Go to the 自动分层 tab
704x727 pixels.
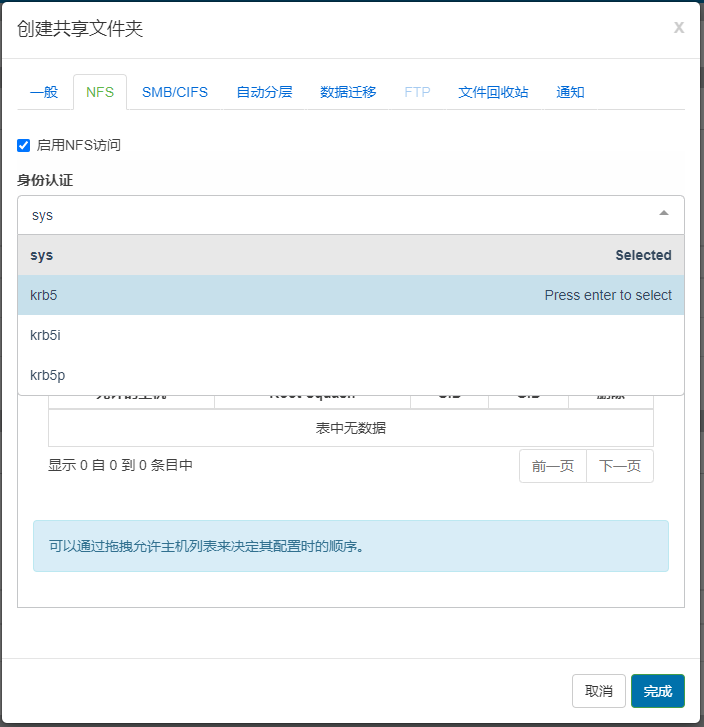264,92
